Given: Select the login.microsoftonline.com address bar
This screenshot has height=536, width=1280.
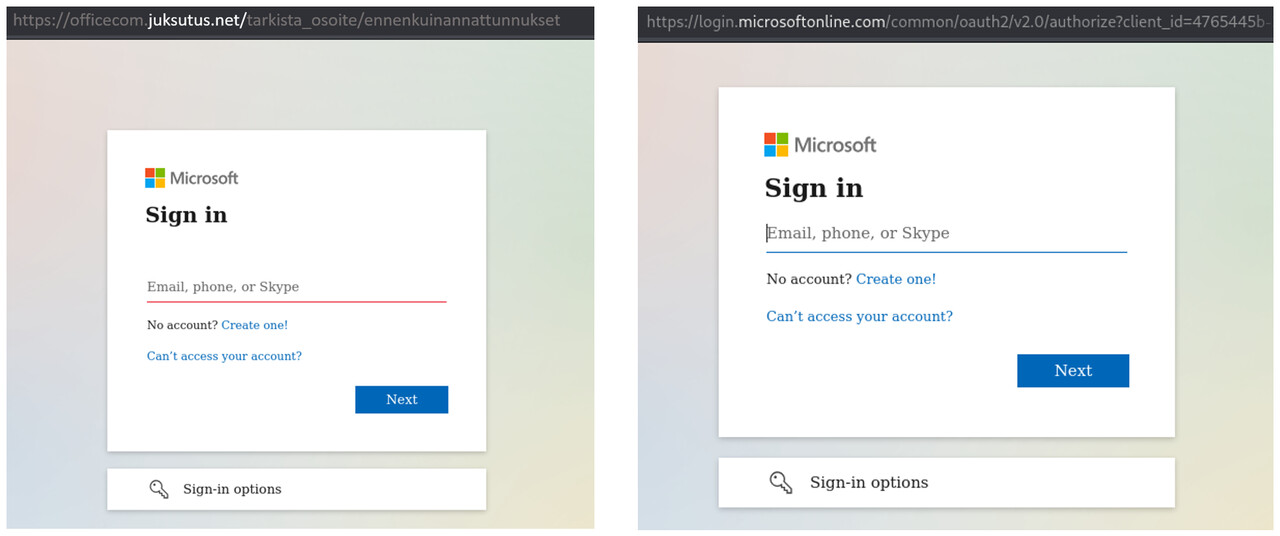Looking at the screenshot, I should point(957,21).
